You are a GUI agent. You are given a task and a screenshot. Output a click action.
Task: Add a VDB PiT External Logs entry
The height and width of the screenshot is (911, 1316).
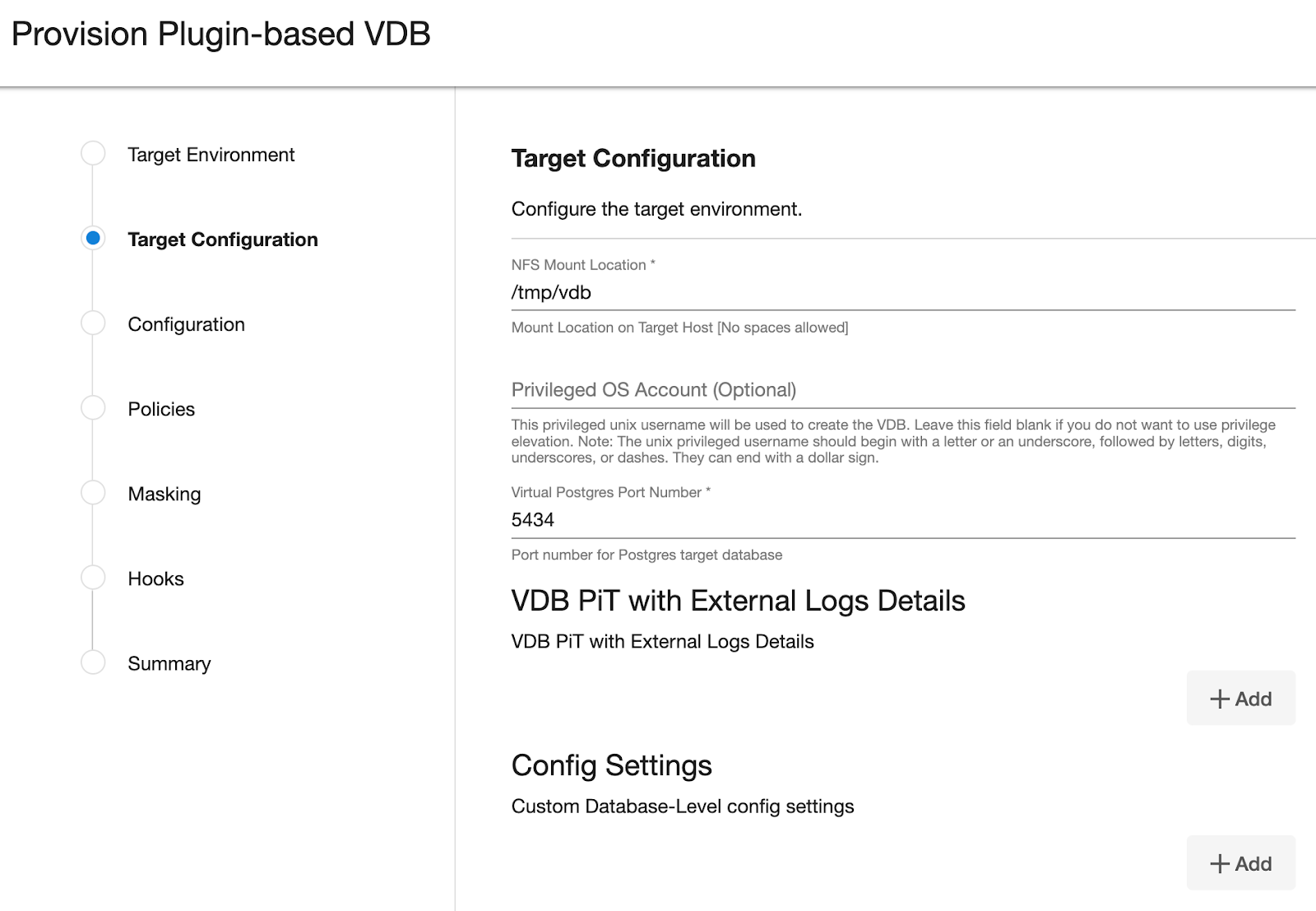coord(1240,699)
